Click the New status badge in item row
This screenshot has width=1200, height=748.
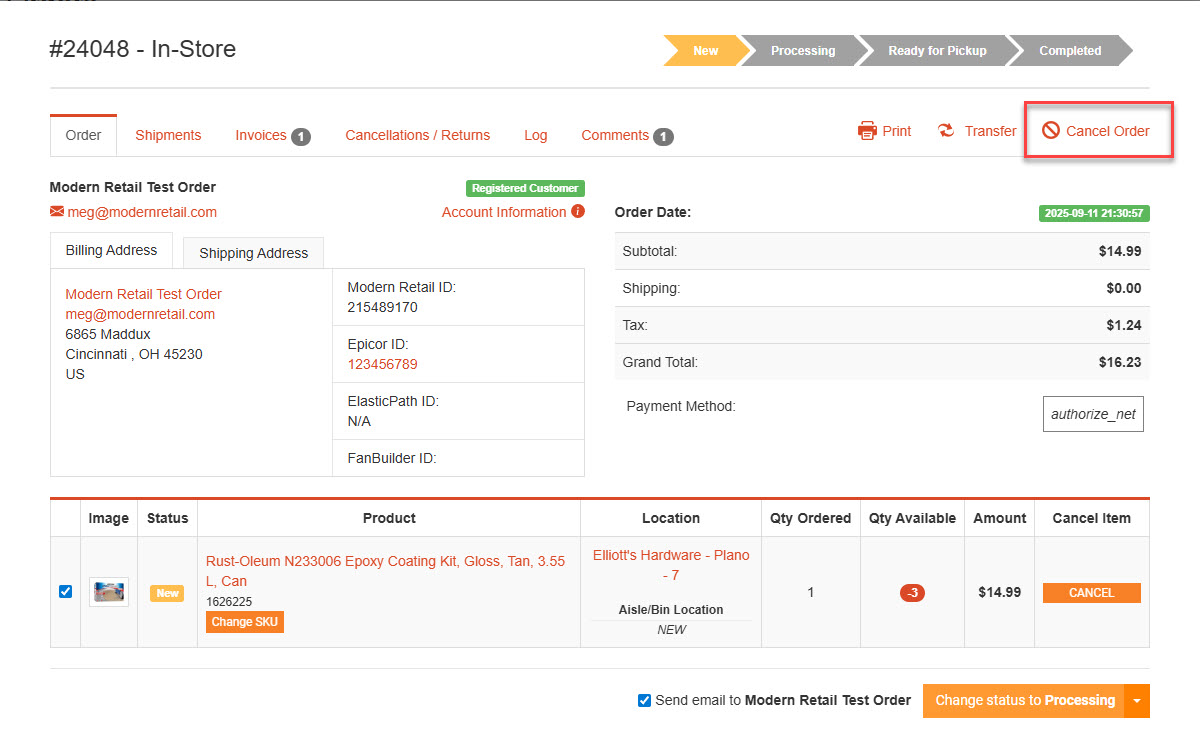[167, 593]
